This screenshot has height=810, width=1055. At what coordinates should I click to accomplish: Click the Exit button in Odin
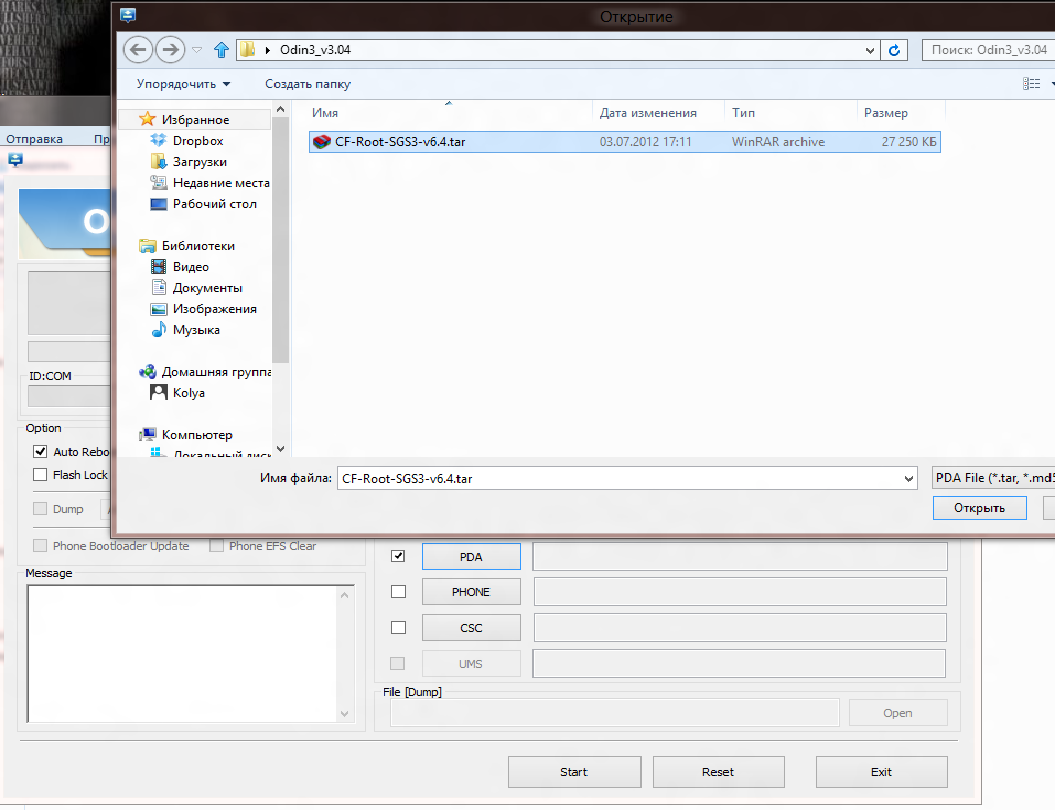(881, 772)
